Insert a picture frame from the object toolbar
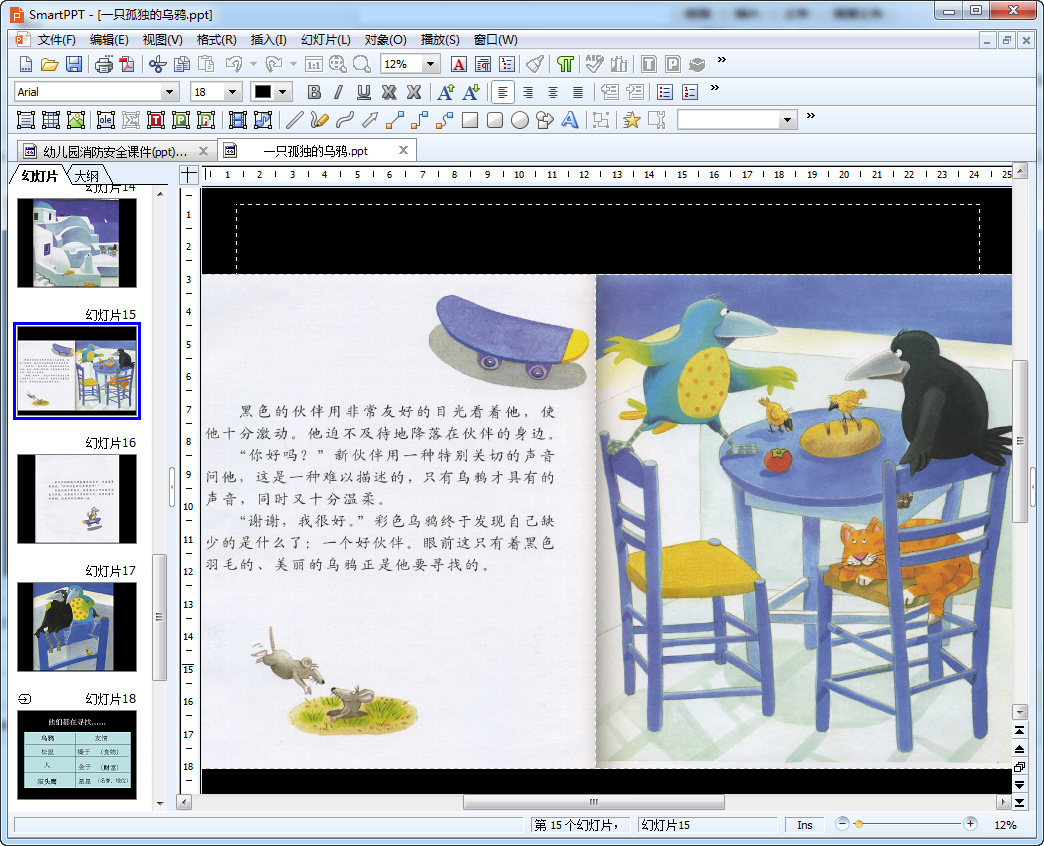Image resolution: width=1044 pixels, height=846 pixels. point(76,120)
